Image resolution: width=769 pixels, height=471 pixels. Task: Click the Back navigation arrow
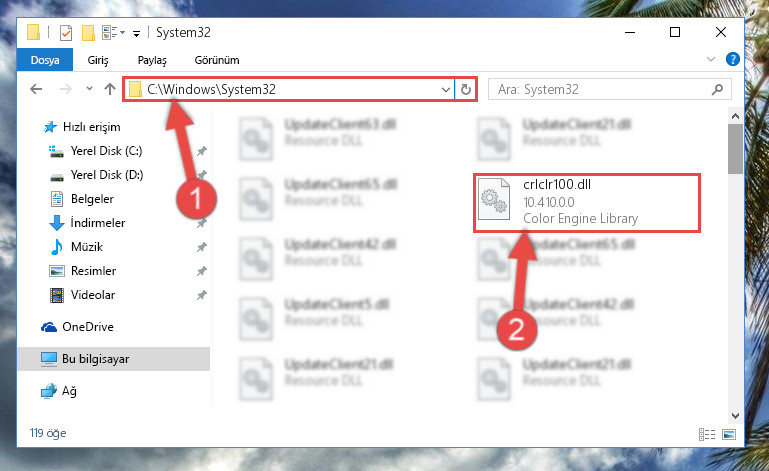tap(36, 89)
